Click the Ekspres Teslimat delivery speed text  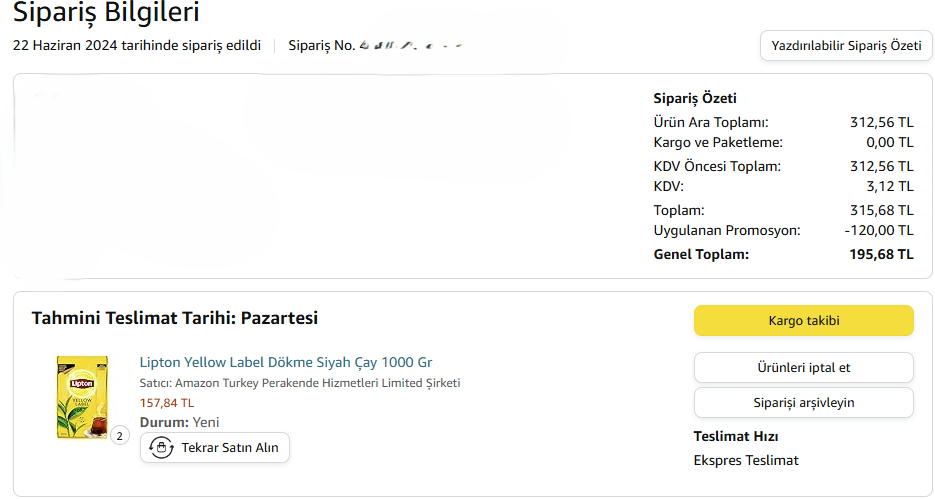pos(746,460)
